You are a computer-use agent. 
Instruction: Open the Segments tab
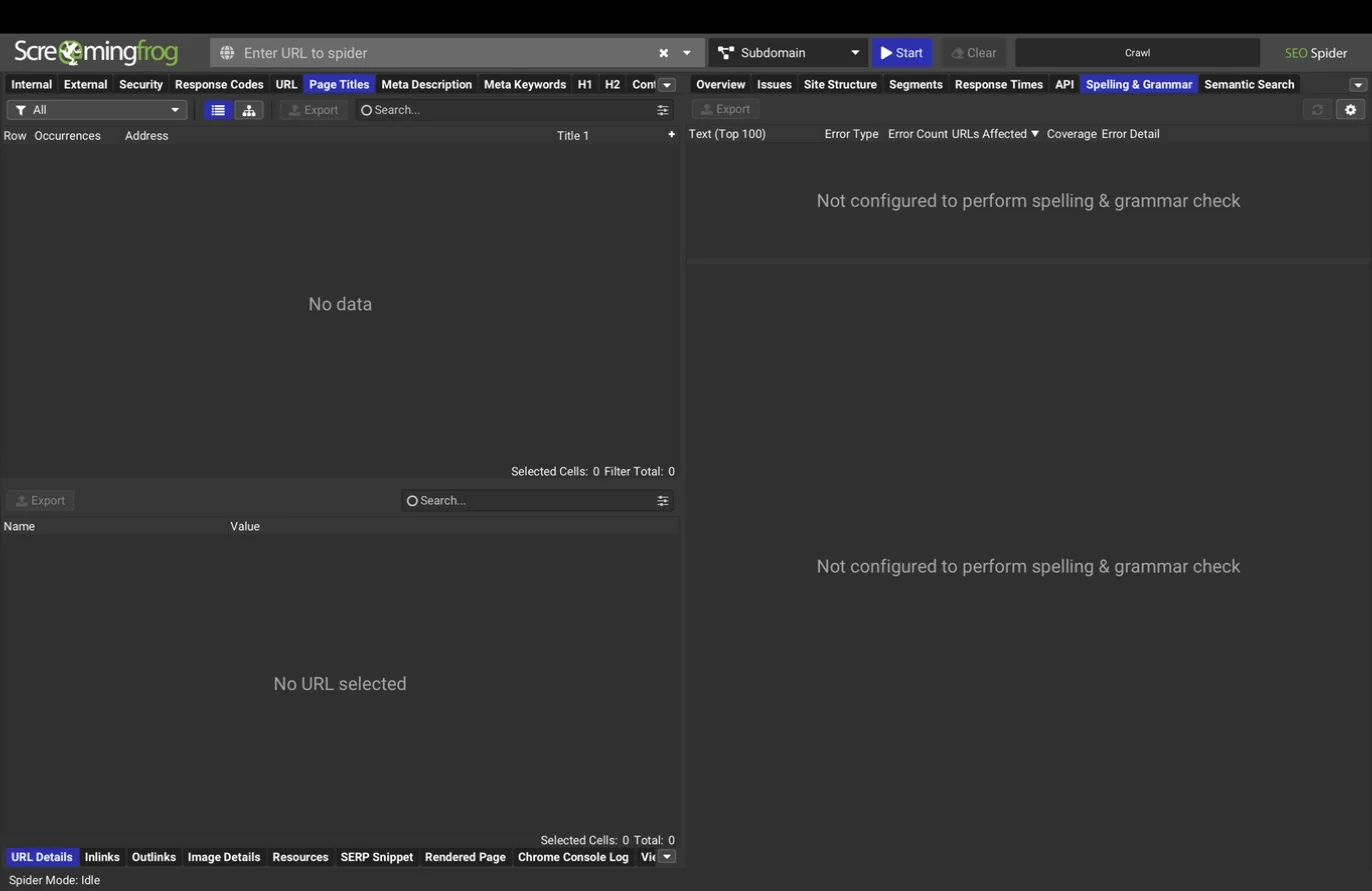916,85
